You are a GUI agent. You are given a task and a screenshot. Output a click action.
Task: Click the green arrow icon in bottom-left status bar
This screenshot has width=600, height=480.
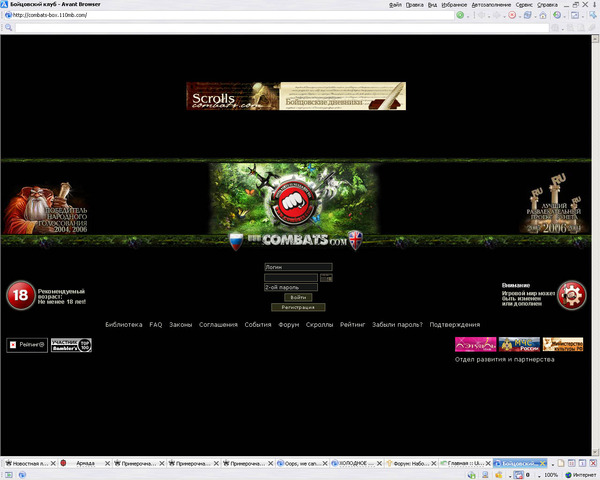coord(8,475)
